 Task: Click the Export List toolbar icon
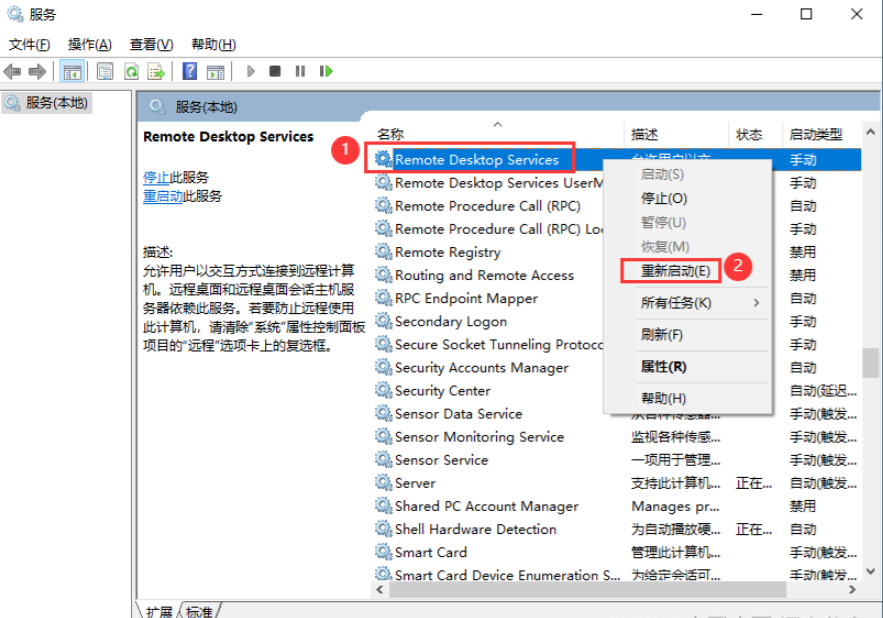pyautogui.click(x=156, y=72)
